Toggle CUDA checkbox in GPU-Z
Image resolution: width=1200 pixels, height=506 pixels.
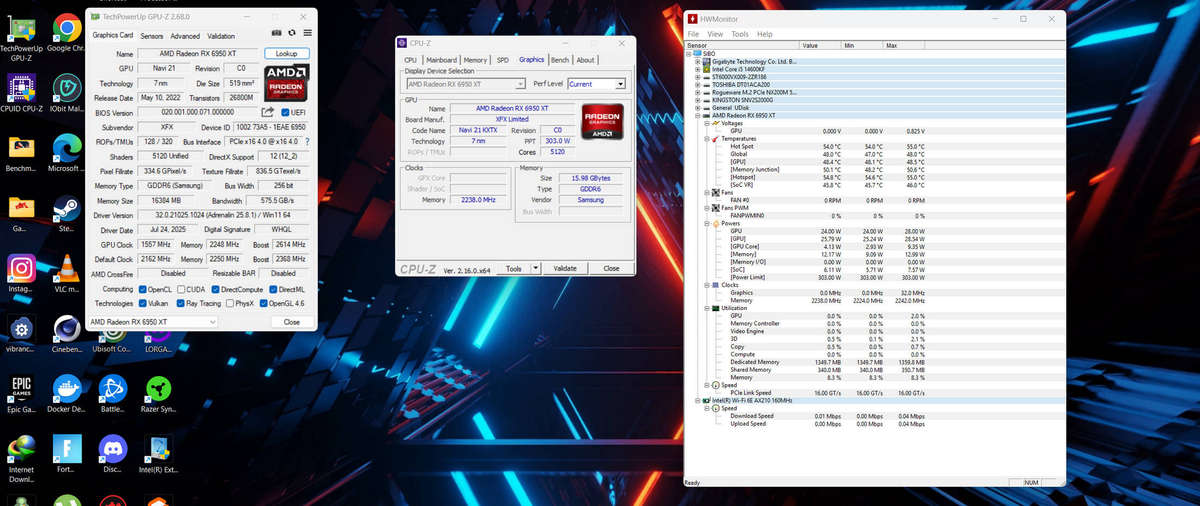point(181,289)
